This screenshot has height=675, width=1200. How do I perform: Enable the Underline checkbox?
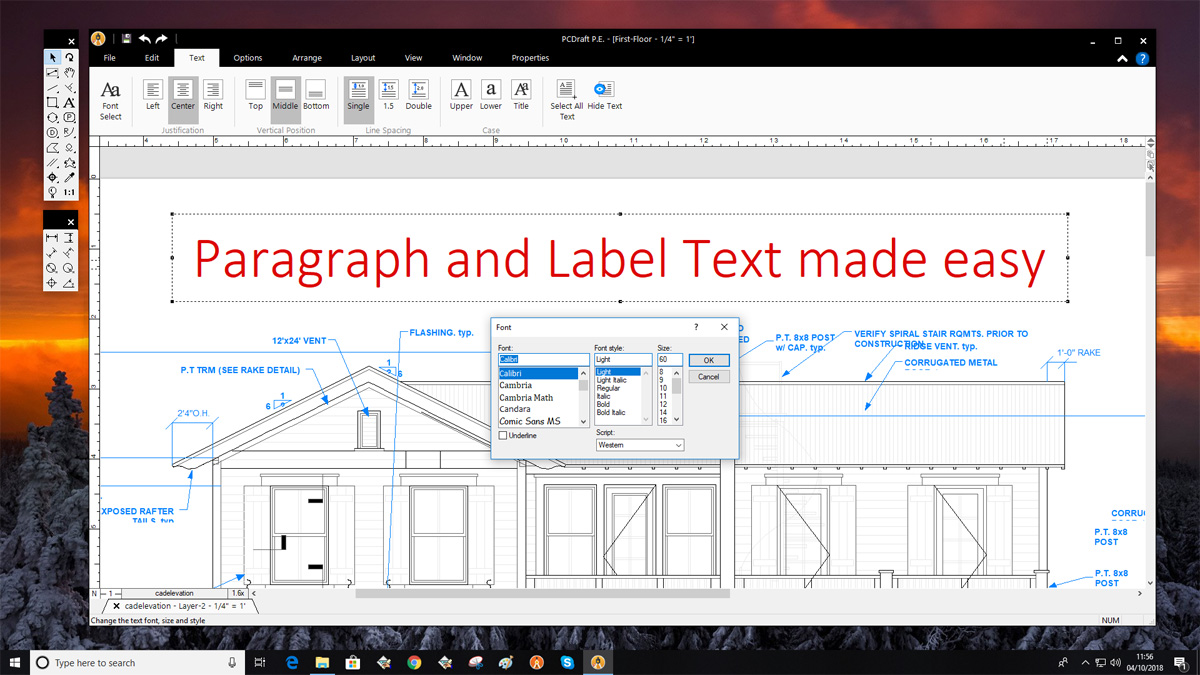tap(503, 436)
